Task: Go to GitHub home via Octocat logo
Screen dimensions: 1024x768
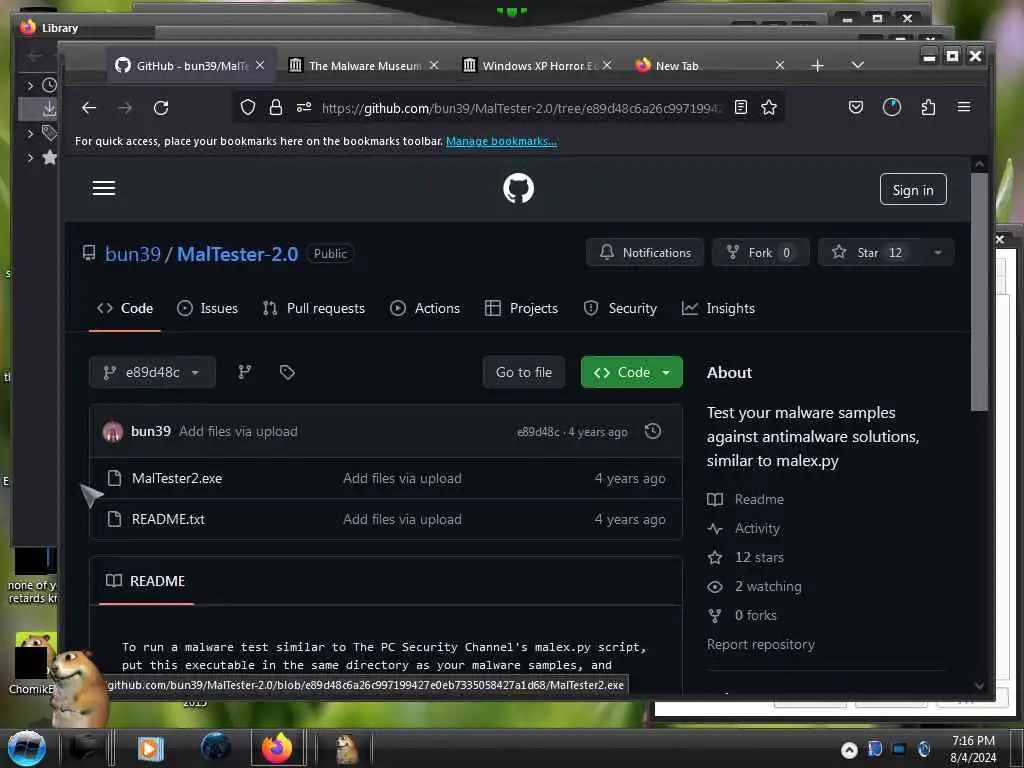Action: pyautogui.click(x=519, y=188)
